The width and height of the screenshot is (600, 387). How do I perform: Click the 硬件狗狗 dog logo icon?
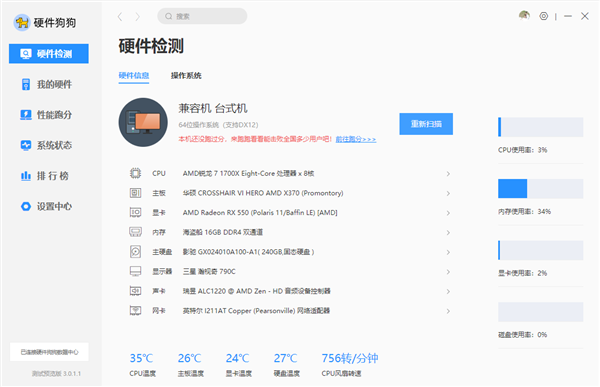(22, 23)
